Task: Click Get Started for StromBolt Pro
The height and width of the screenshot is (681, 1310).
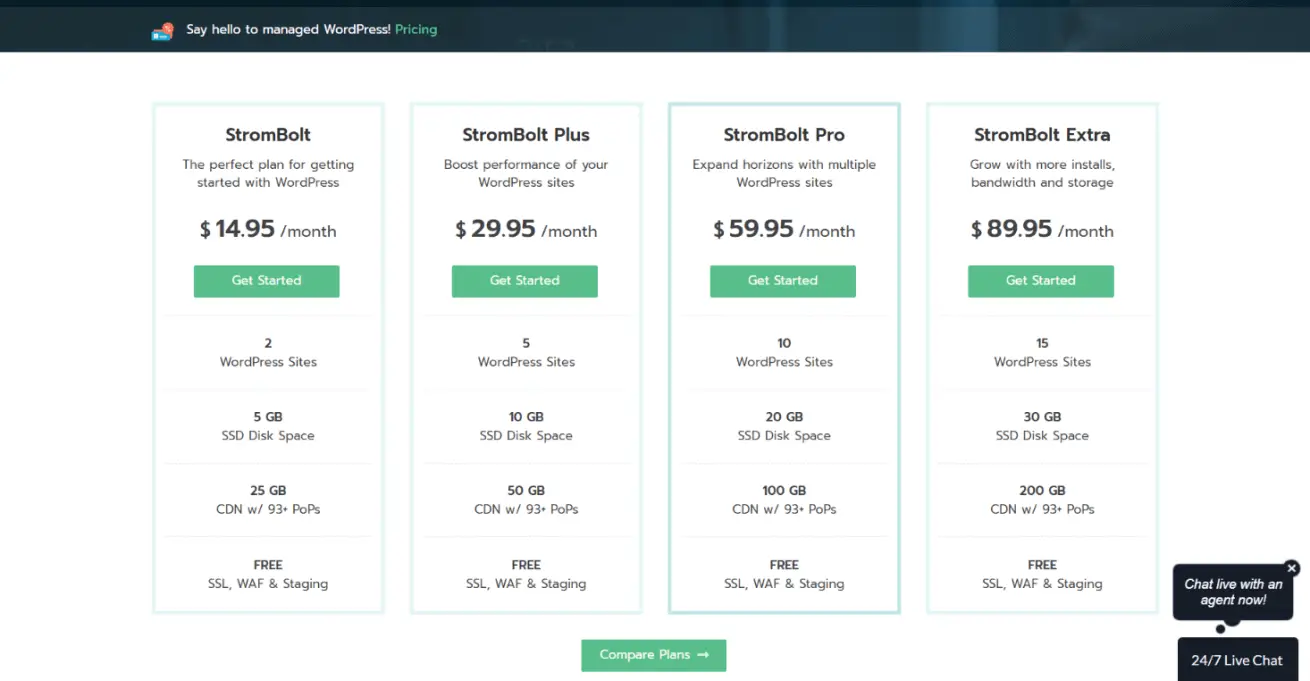Action: tap(782, 281)
